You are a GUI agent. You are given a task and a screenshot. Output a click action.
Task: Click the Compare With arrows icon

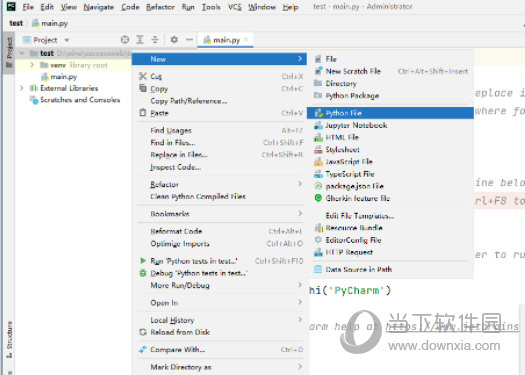pos(143,349)
